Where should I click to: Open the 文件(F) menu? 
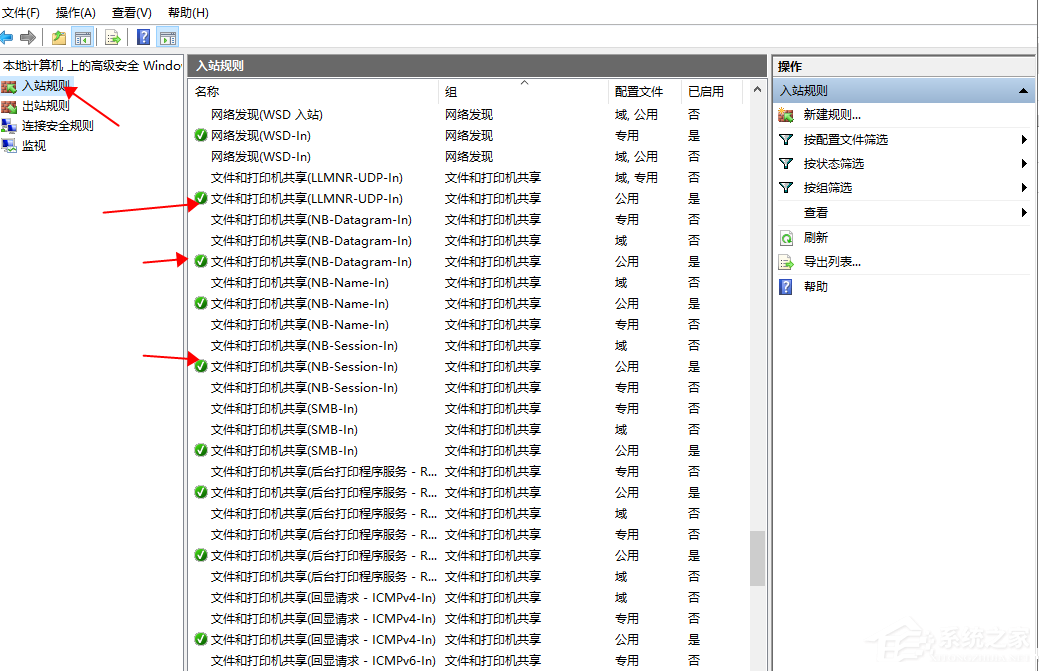[x=22, y=12]
